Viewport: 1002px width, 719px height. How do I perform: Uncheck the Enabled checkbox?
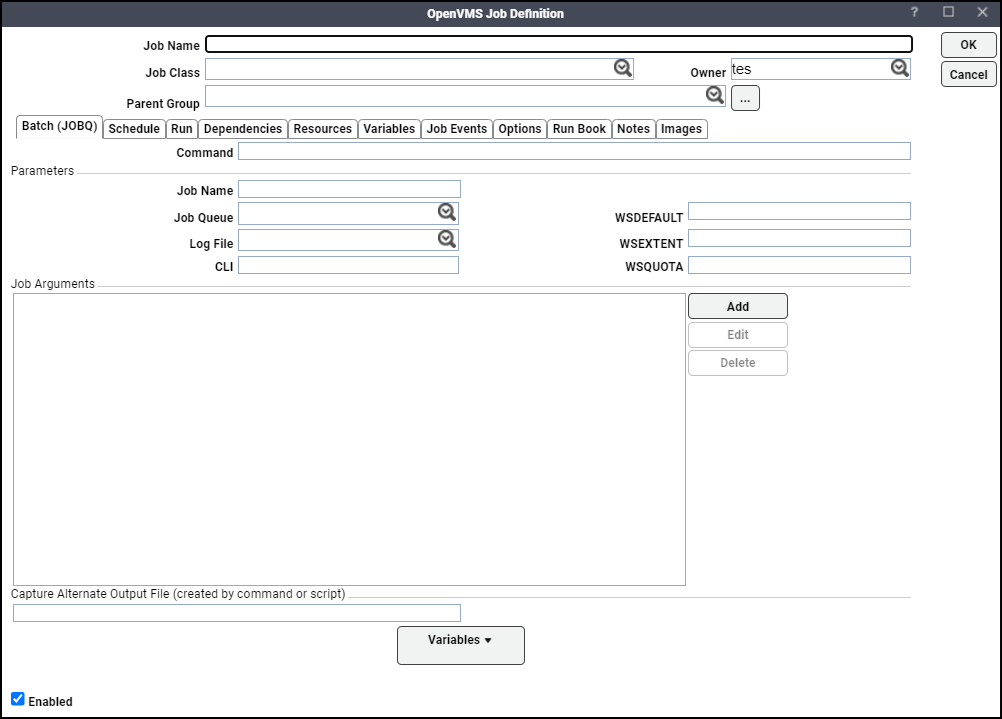(18, 699)
